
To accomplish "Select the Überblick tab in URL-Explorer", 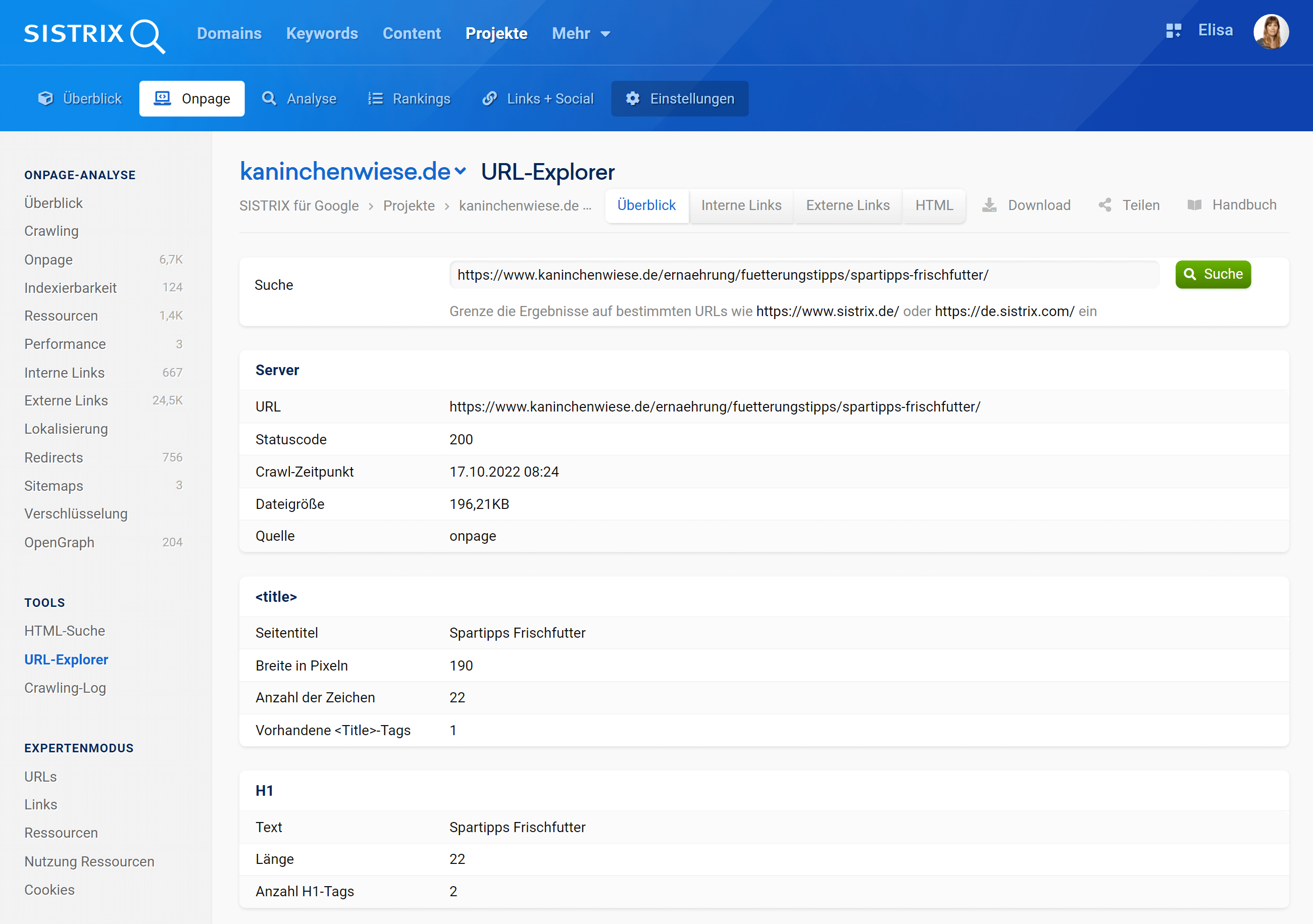I will pyautogui.click(x=647, y=206).
